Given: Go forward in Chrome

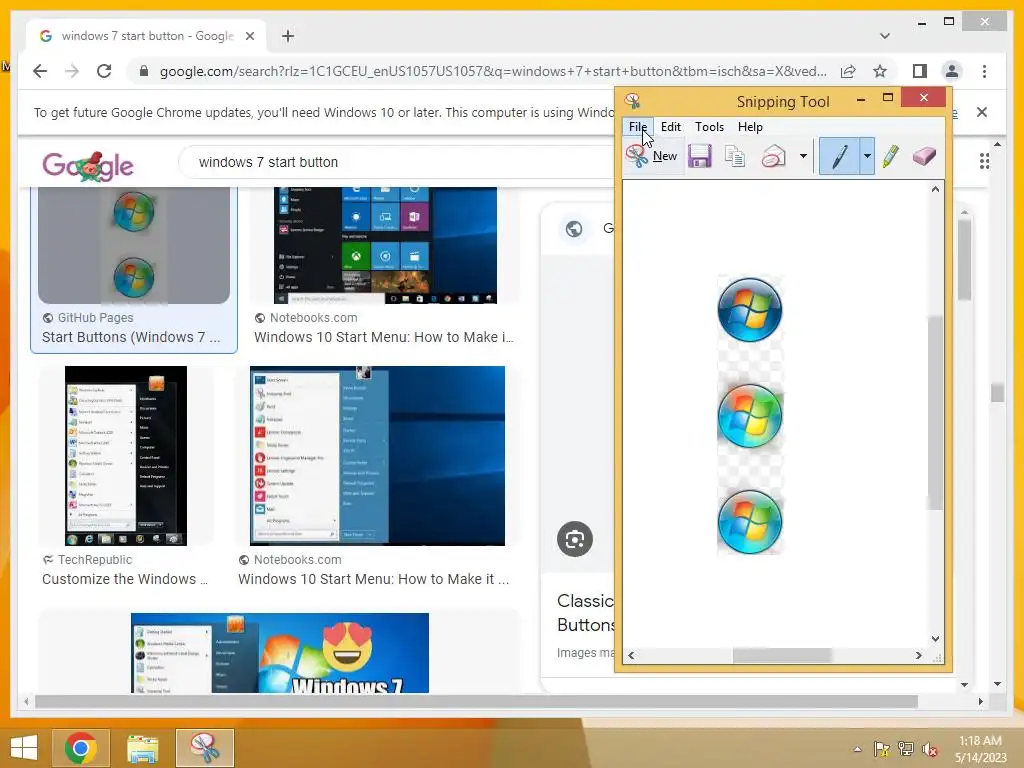Looking at the screenshot, I should pos(72,71).
